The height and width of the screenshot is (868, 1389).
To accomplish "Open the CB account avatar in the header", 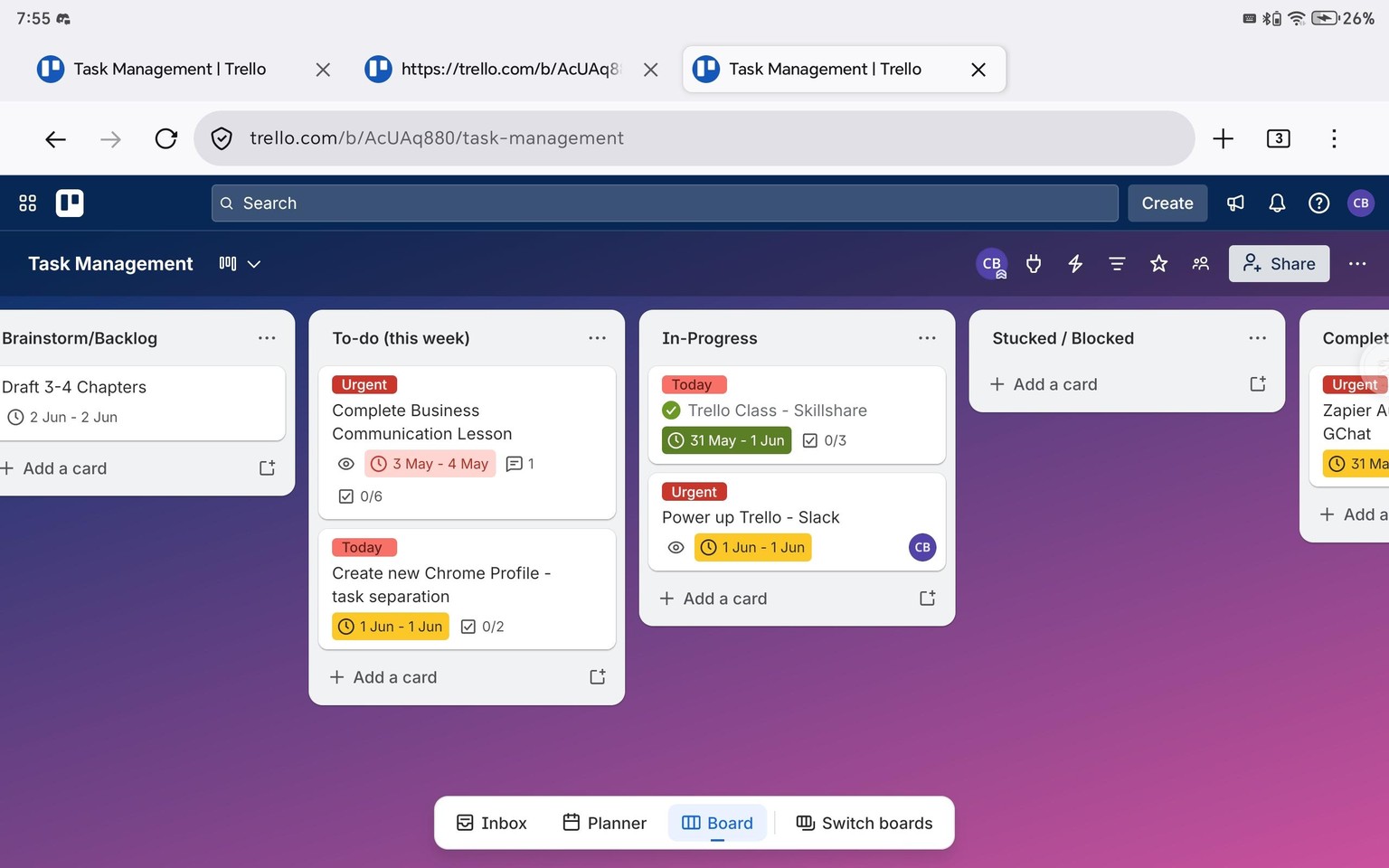I will click(1361, 203).
